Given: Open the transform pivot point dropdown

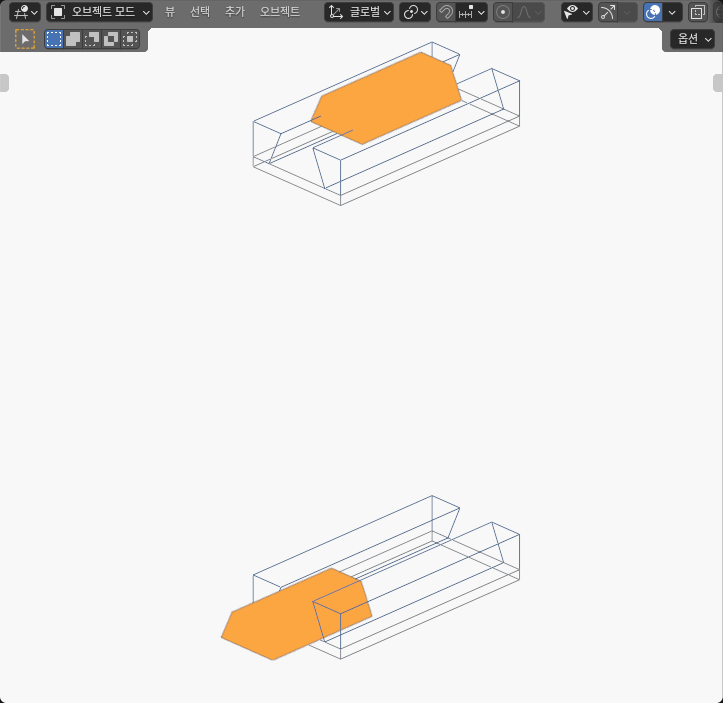Looking at the screenshot, I should [415, 12].
